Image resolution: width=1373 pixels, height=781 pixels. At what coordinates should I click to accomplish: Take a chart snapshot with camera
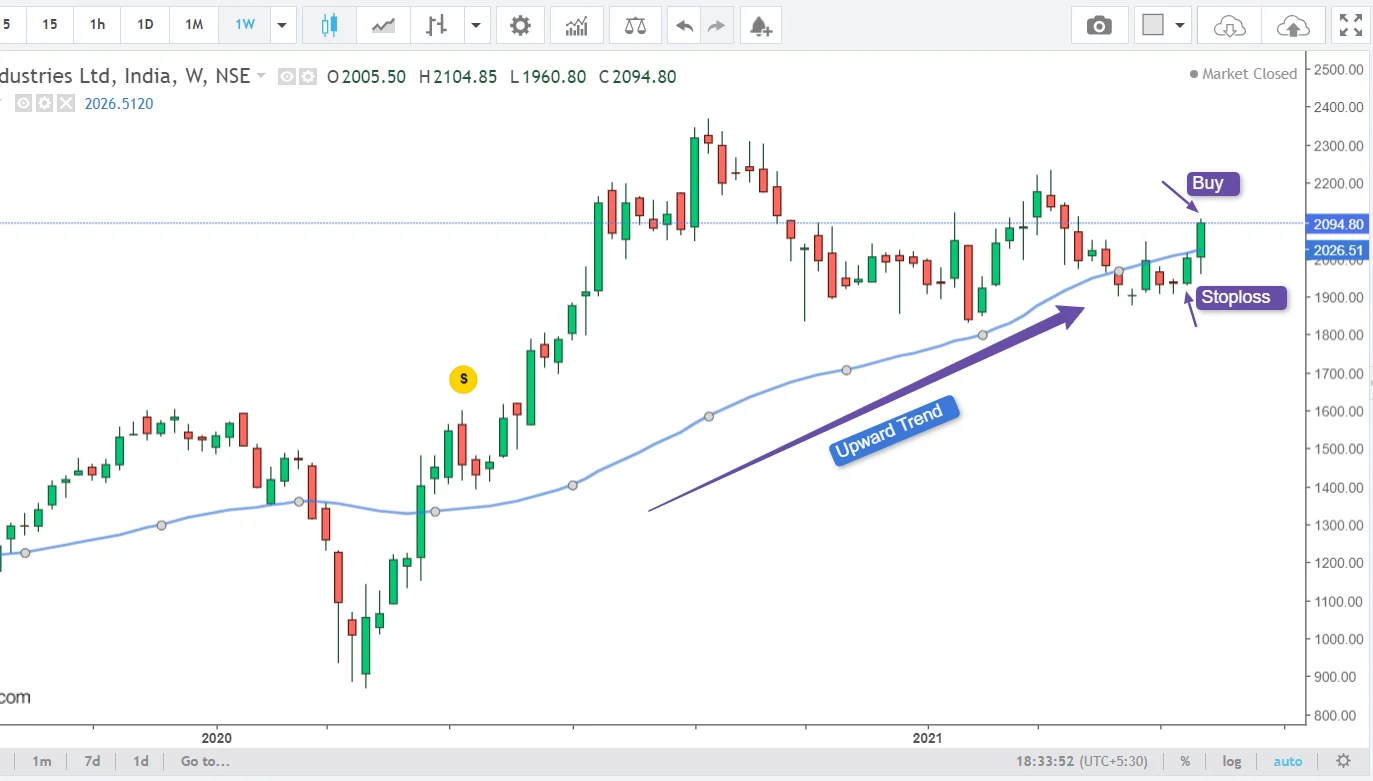click(x=1099, y=25)
